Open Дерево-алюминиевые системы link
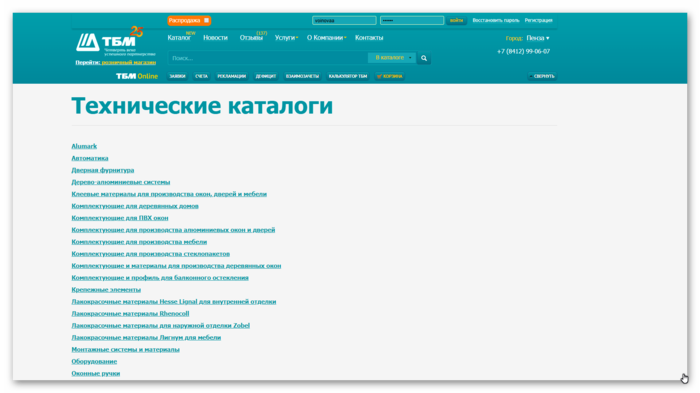 click(121, 182)
